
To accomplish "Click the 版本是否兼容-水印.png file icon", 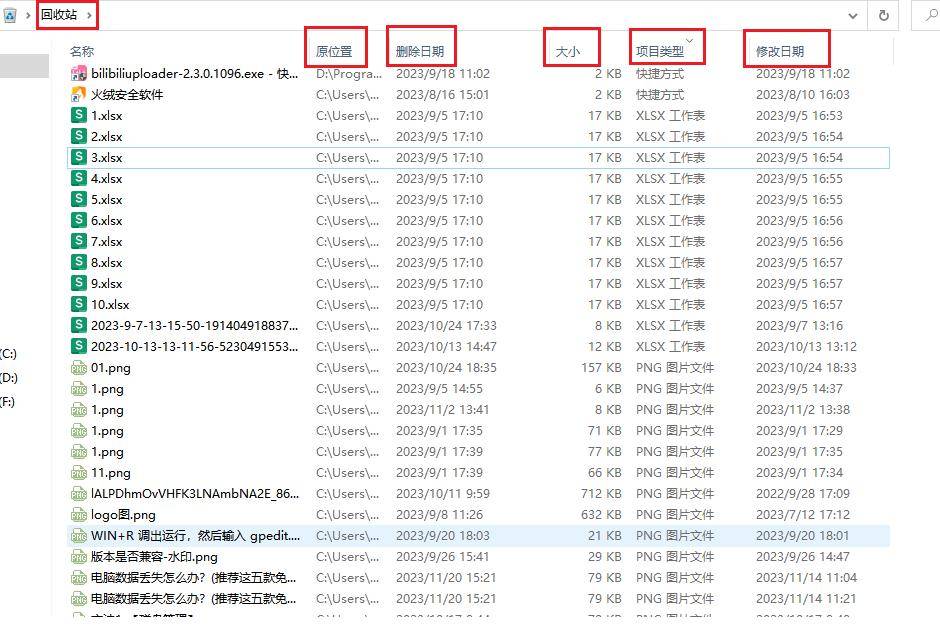I will (79, 556).
